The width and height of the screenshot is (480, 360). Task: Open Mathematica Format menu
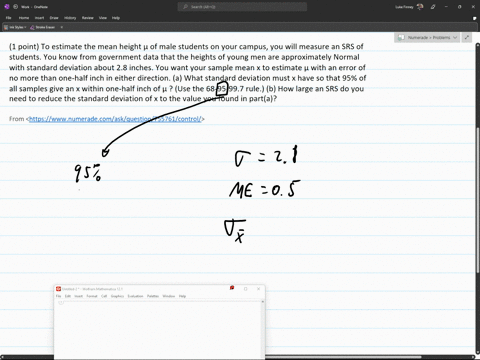[92, 296]
